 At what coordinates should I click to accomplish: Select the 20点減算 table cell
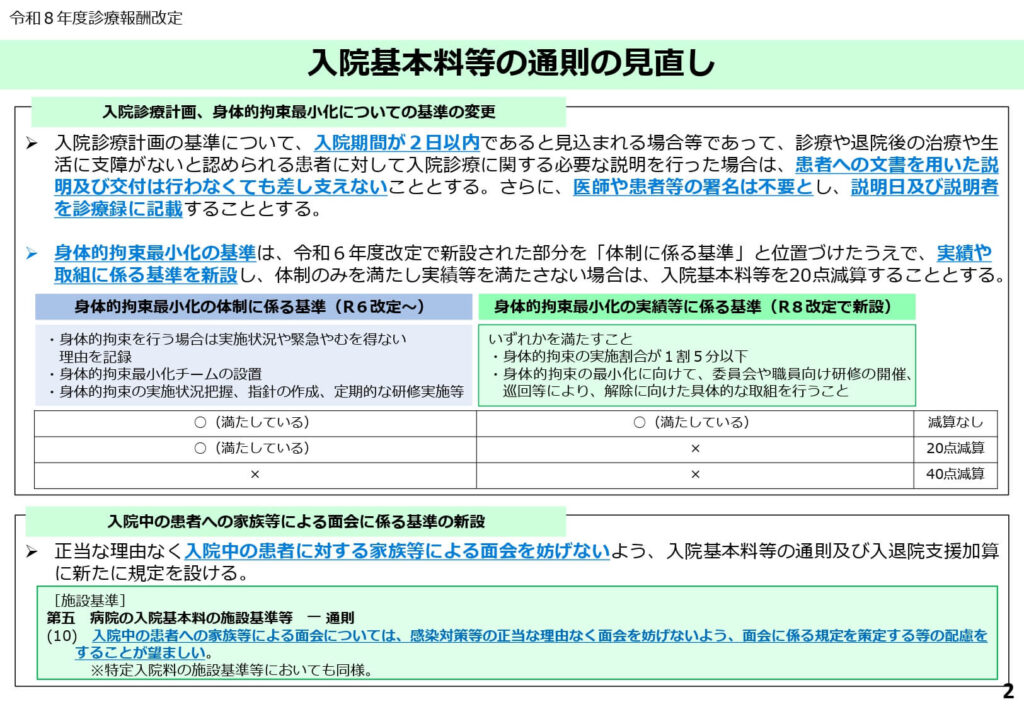click(x=955, y=448)
